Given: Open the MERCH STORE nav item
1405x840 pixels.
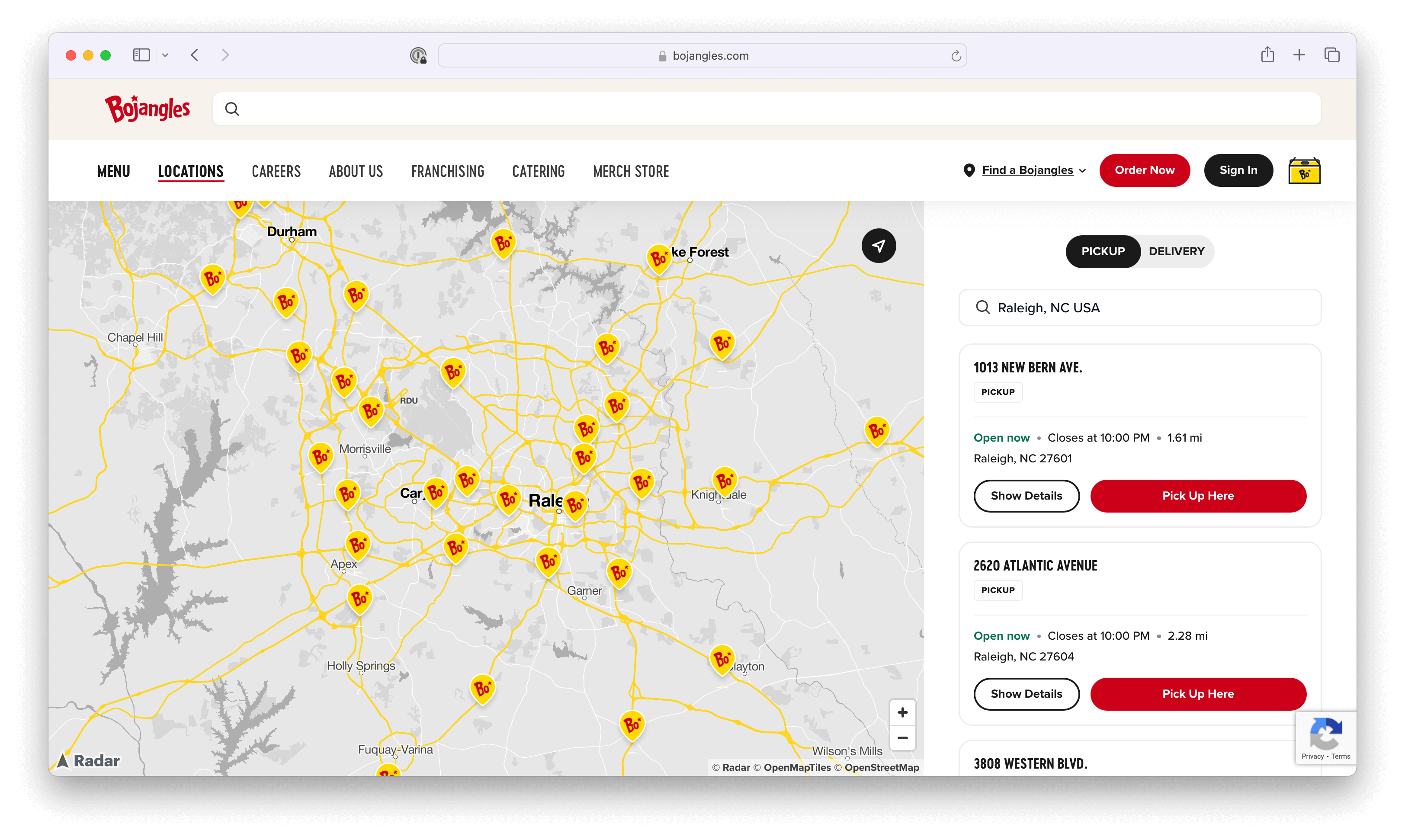Looking at the screenshot, I should tap(631, 171).
